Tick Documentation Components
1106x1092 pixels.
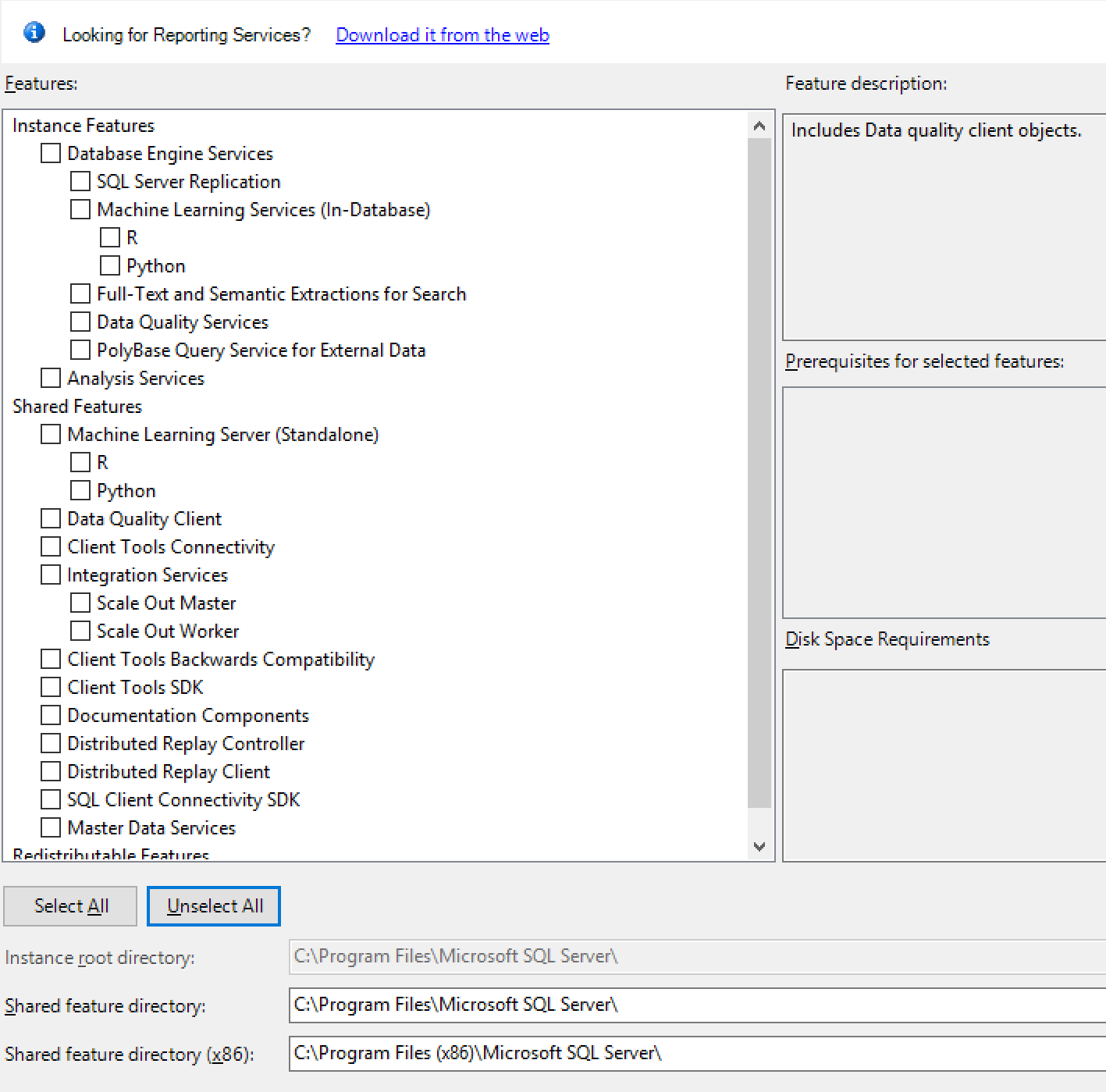pyautogui.click(x=51, y=715)
